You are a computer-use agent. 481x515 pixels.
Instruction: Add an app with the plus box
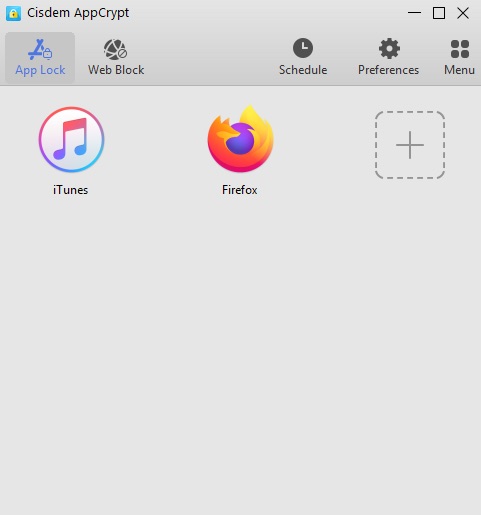tap(410, 145)
